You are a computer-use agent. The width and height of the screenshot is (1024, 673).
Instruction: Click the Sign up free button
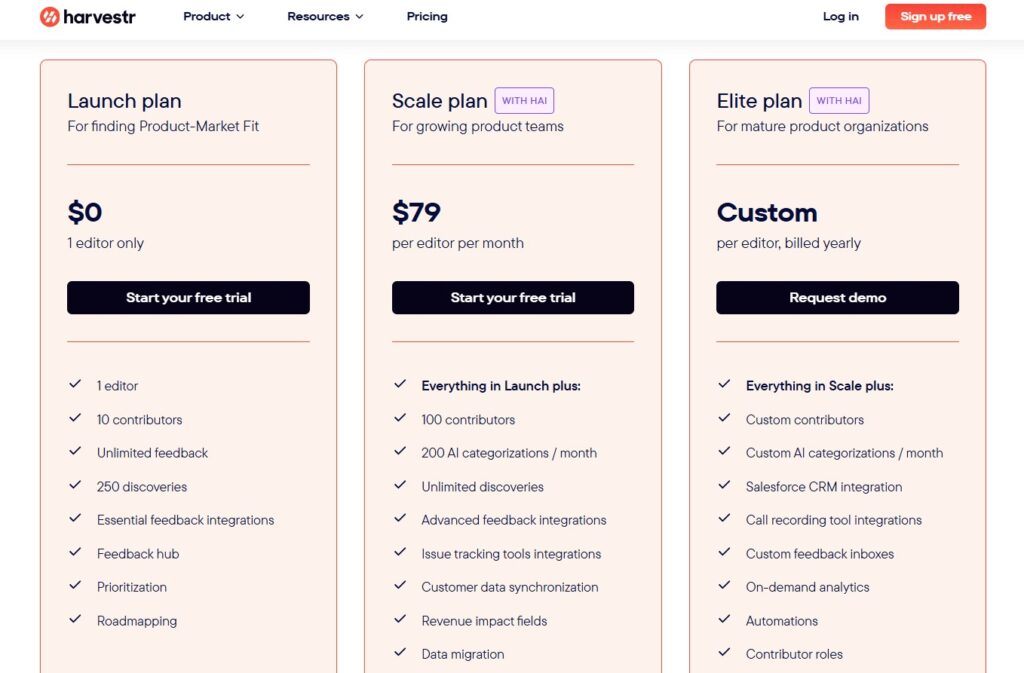pos(934,16)
